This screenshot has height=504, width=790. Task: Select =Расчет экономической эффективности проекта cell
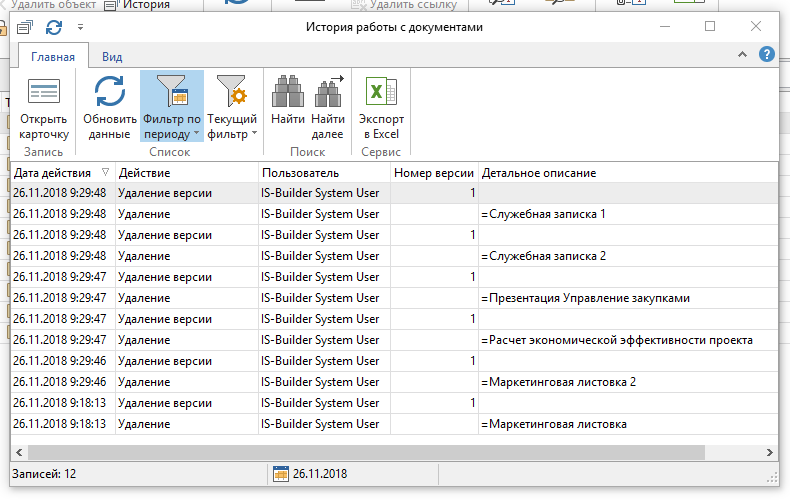628,340
